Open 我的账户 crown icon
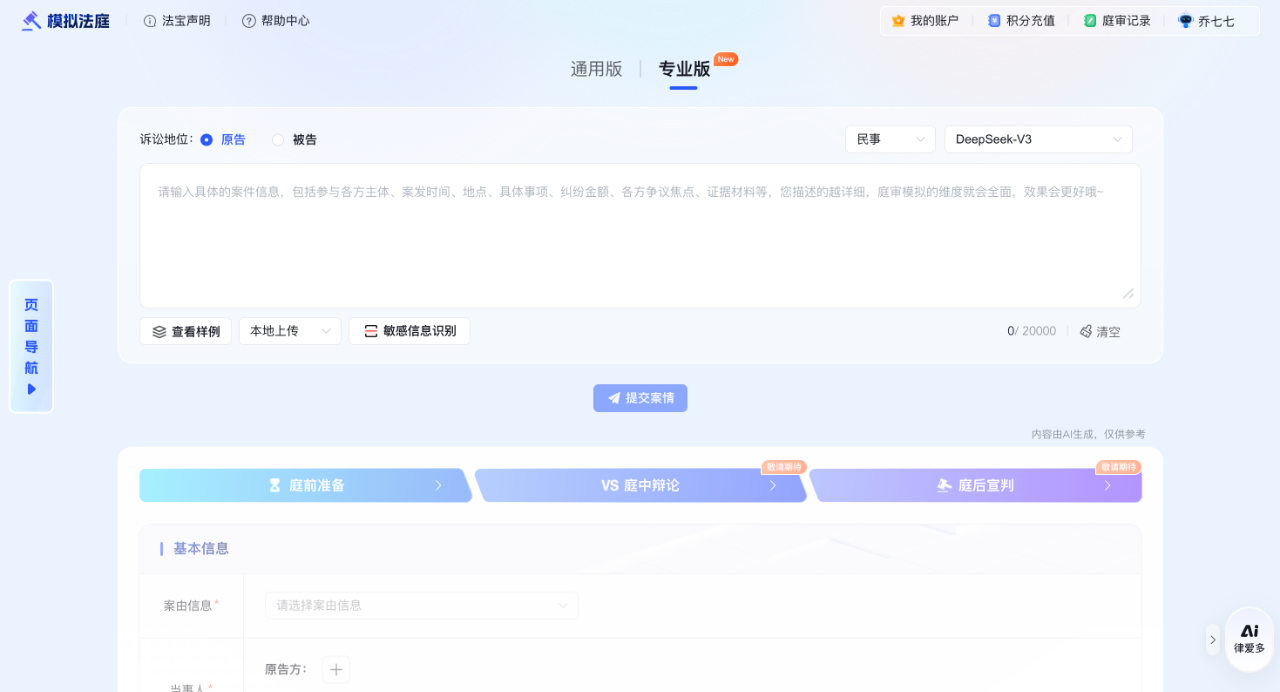The image size is (1280, 692). click(898, 20)
